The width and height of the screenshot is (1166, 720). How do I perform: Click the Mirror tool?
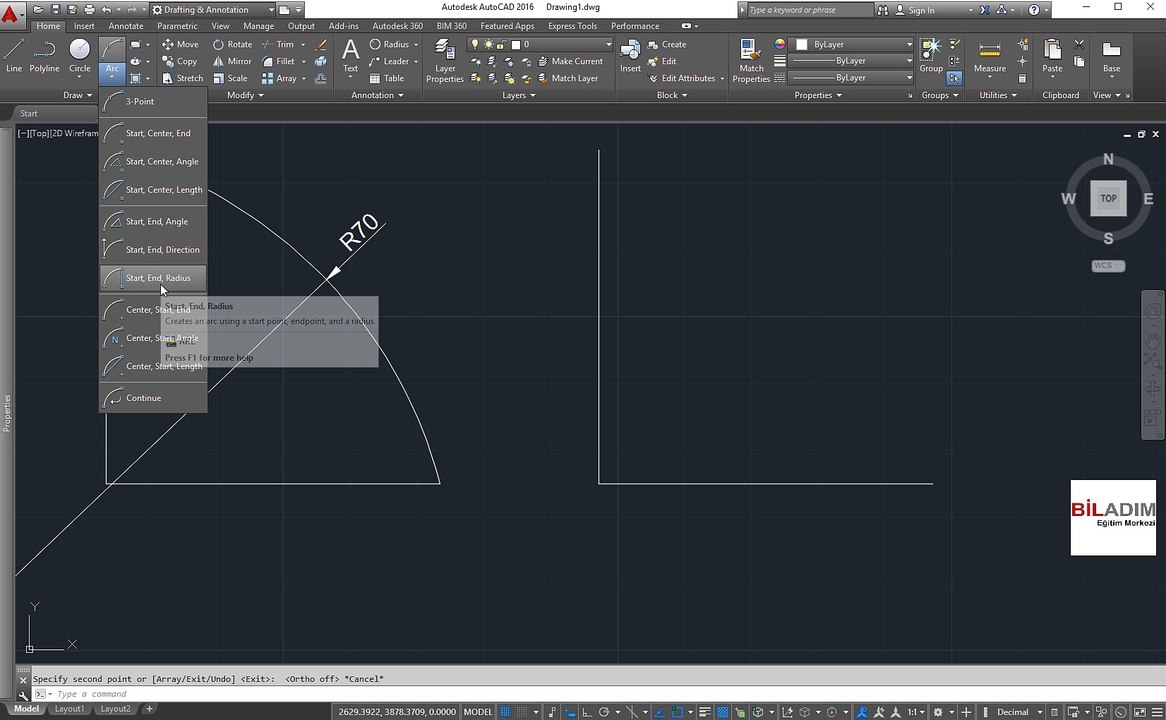coord(232,62)
